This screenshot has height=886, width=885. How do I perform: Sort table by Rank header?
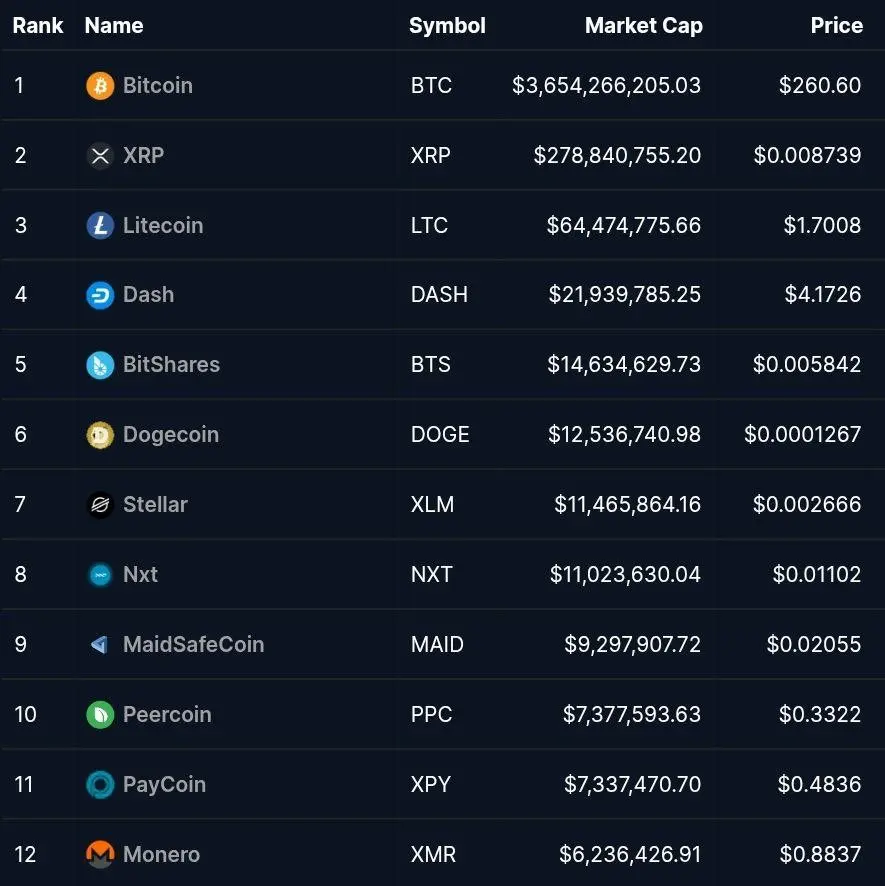point(38,25)
